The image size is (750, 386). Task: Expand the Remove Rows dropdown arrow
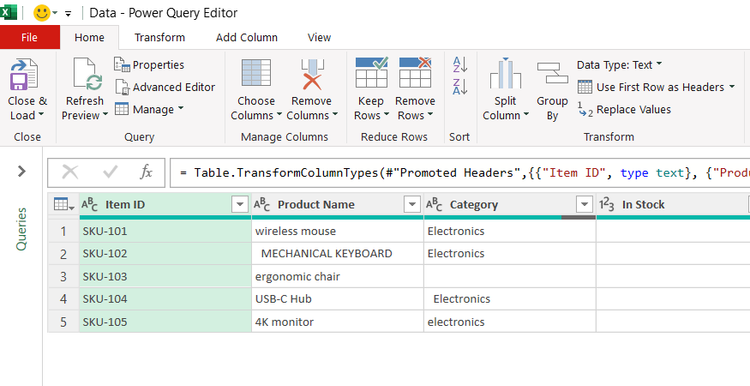pyautogui.click(x=430, y=115)
